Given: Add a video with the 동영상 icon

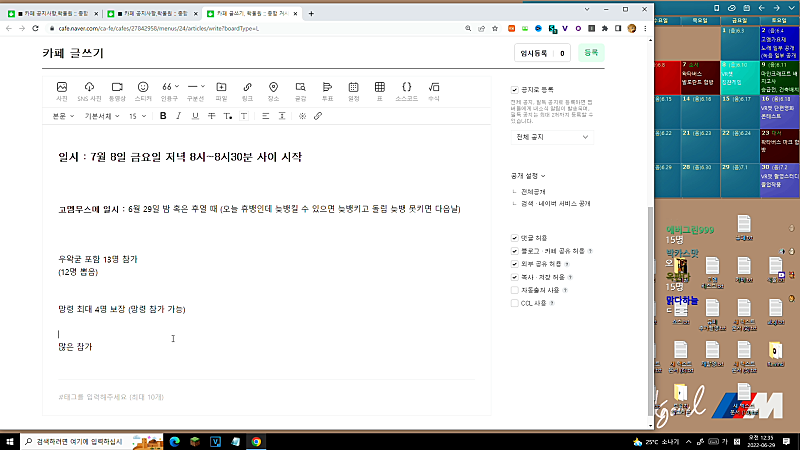Looking at the screenshot, I should pyautogui.click(x=117, y=91).
